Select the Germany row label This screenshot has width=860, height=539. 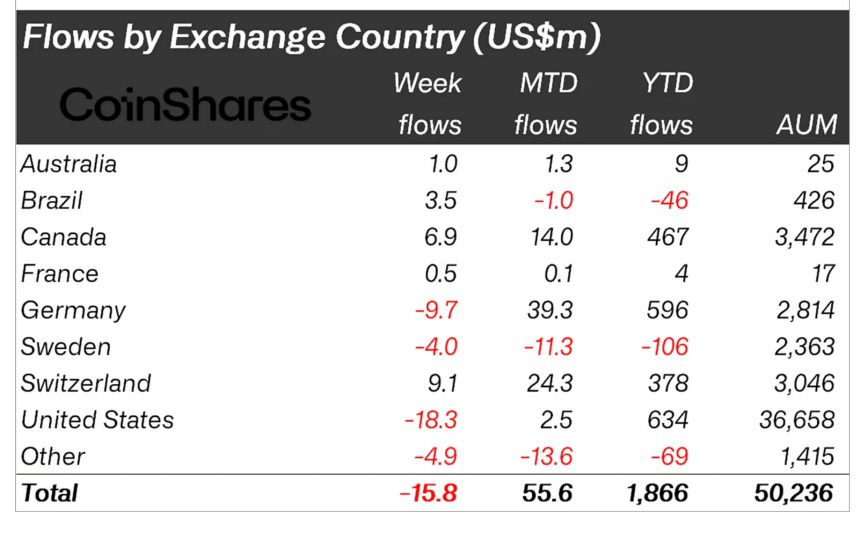pyautogui.click(x=73, y=310)
